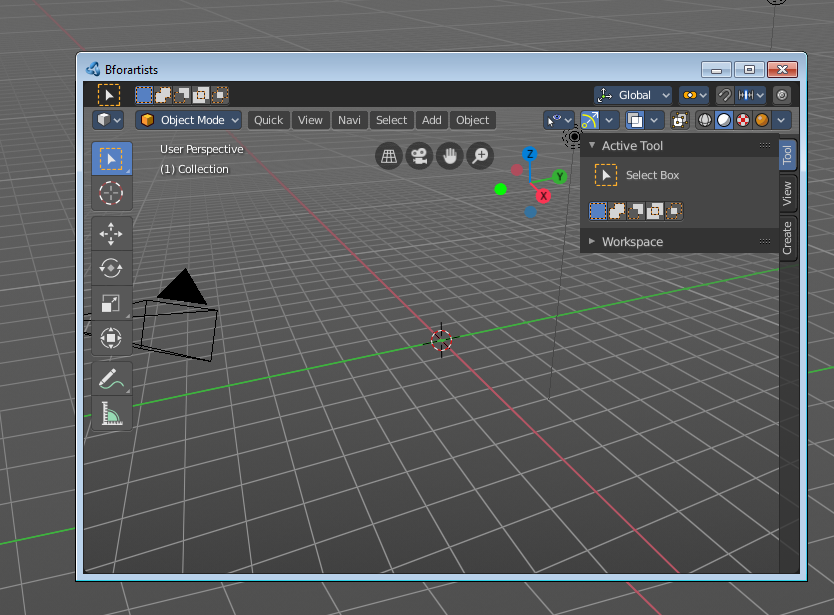The height and width of the screenshot is (615, 834).
Task: Toggle viewport overlays display
Action: click(x=635, y=120)
